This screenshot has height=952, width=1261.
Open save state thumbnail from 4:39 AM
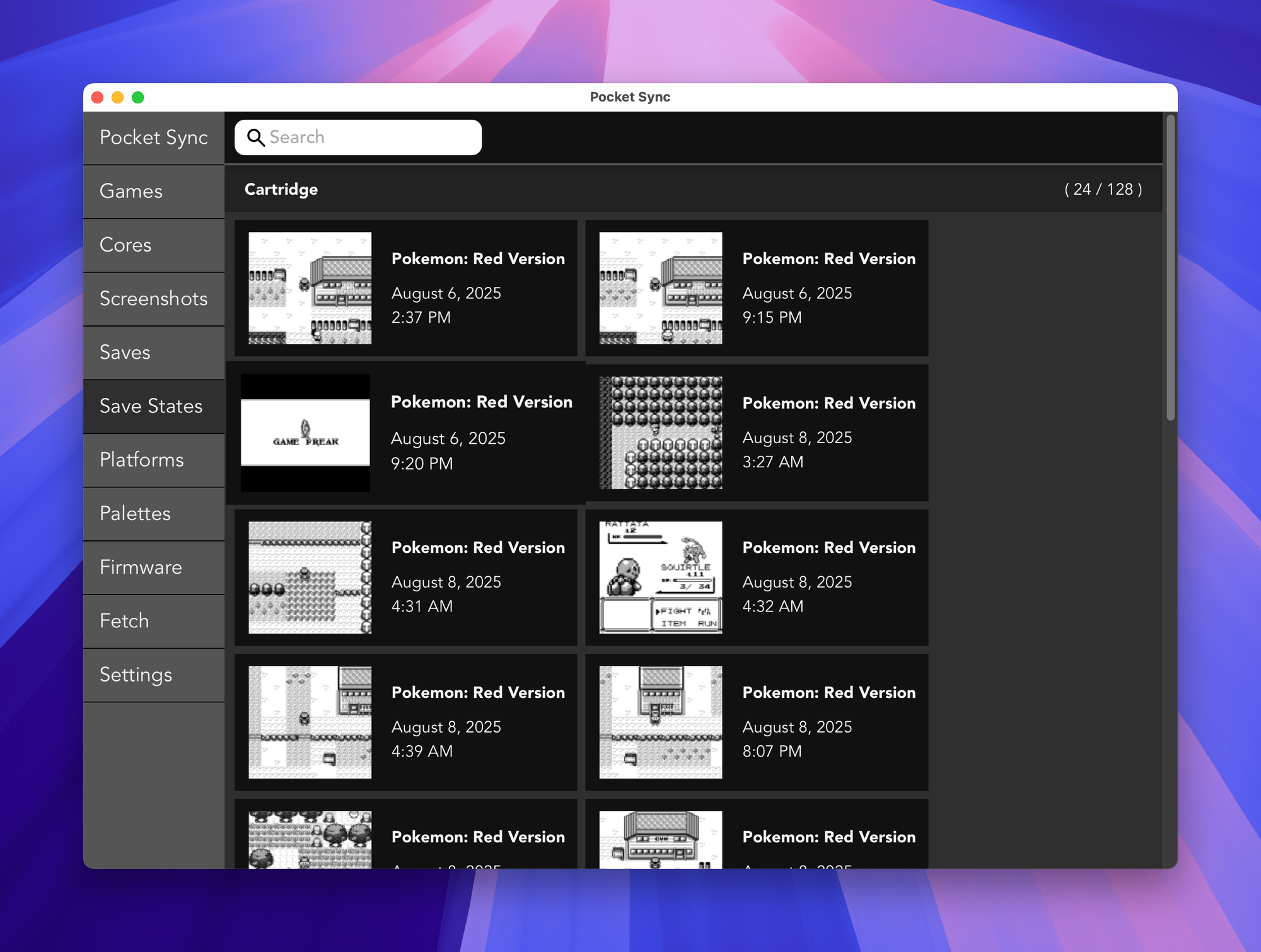click(x=310, y=723)
